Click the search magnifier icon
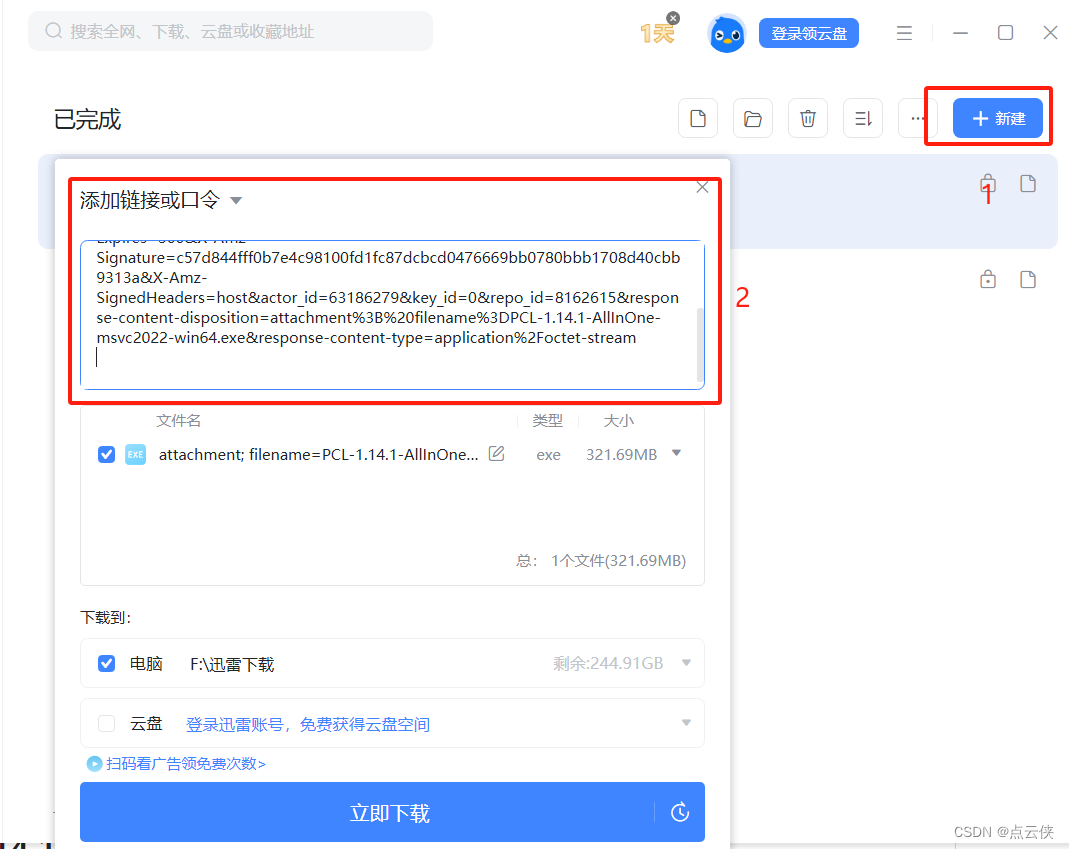The image size is (1069, 849). pos(53,31)
